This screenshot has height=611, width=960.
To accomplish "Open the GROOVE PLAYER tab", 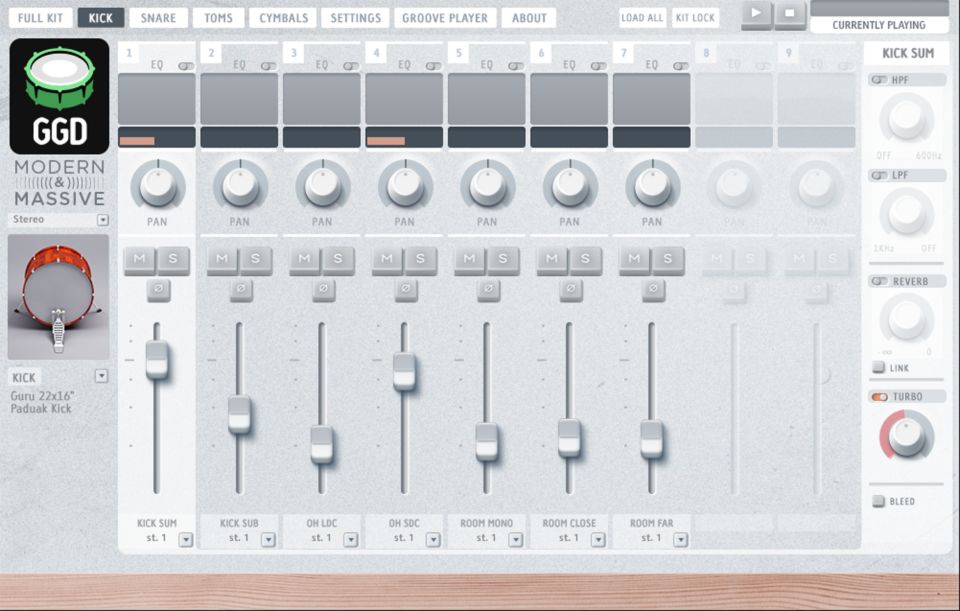I will [446, 17].
